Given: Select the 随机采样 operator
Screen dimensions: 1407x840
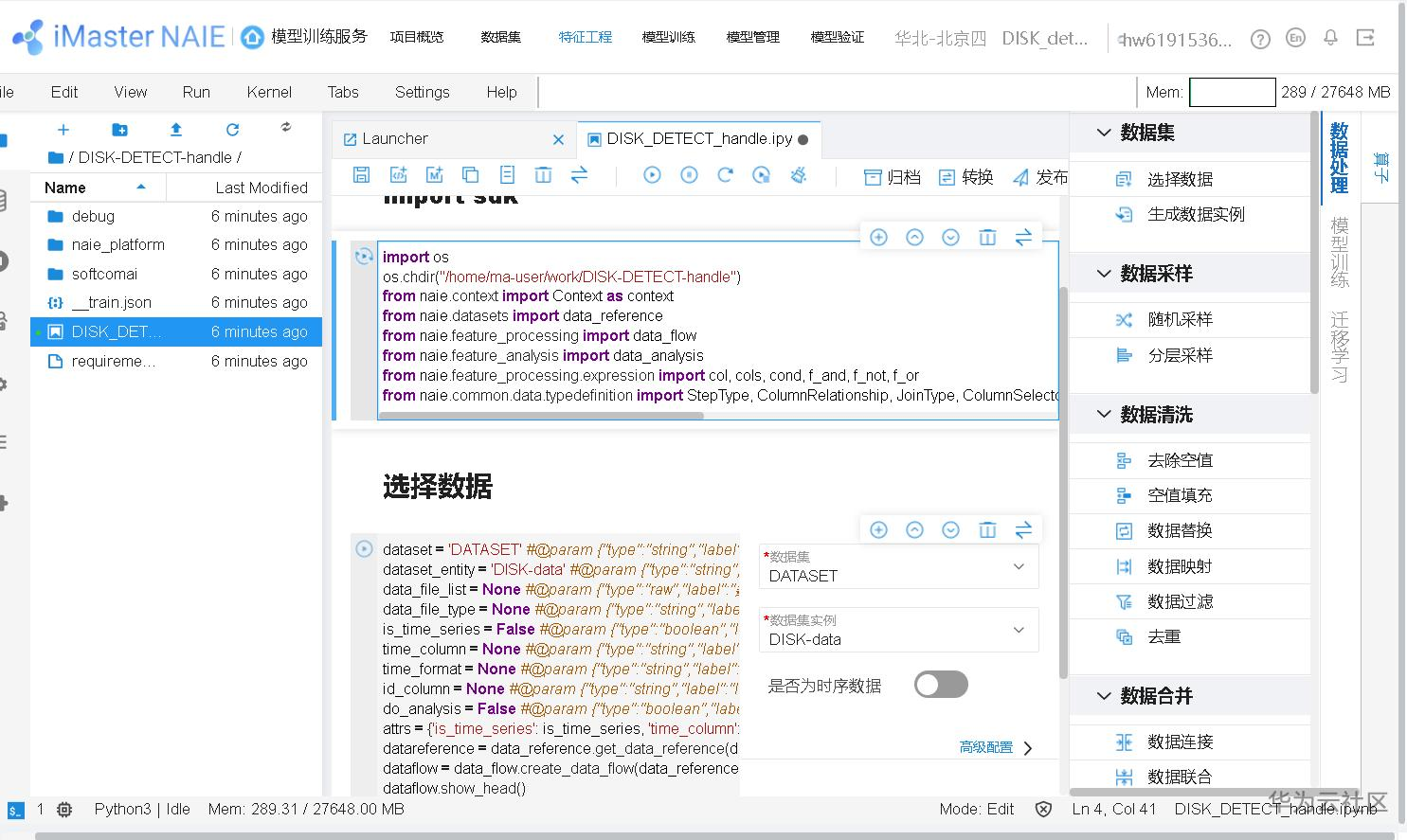Looking at the screenshot, I should pos(1180,319).
